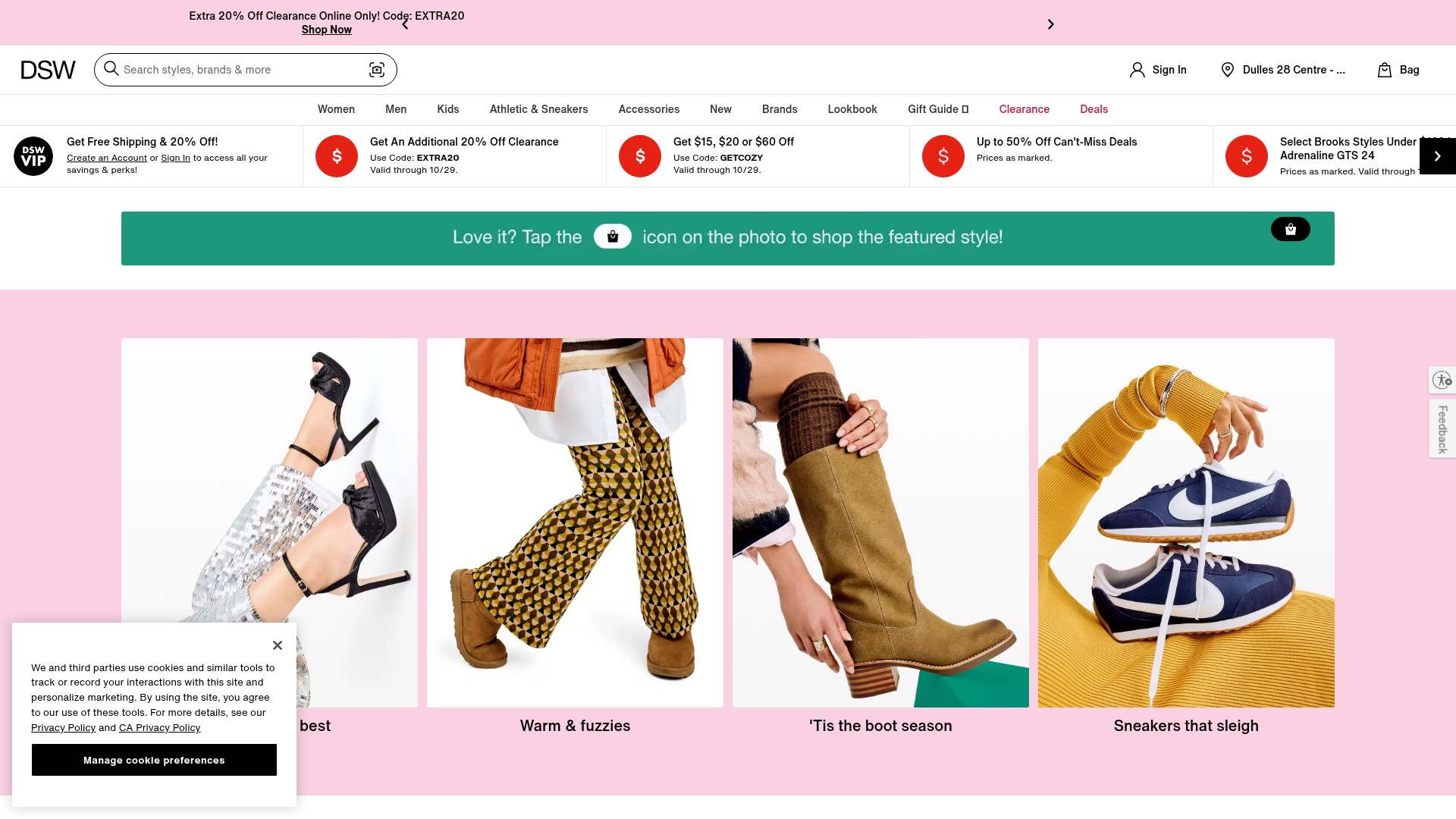Open the Warm & fuzzies photo

[x=575, y=522]
